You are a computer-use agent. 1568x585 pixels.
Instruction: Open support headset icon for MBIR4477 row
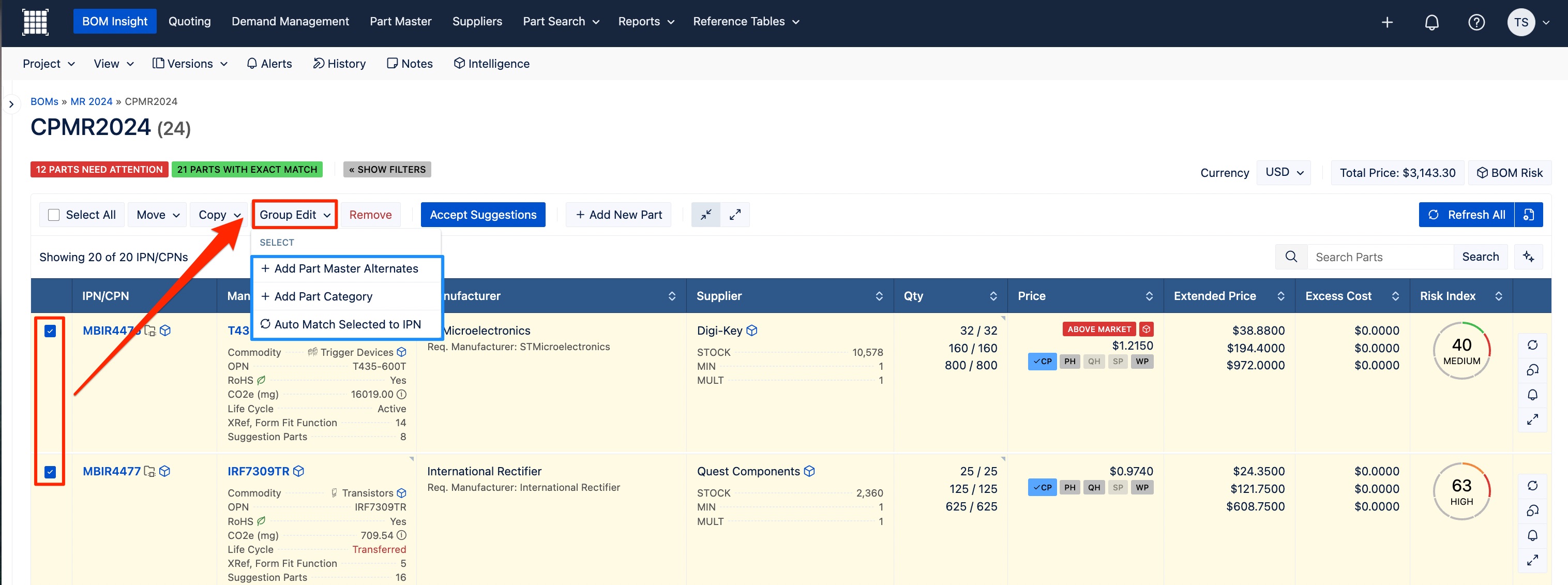point(1533,511)
